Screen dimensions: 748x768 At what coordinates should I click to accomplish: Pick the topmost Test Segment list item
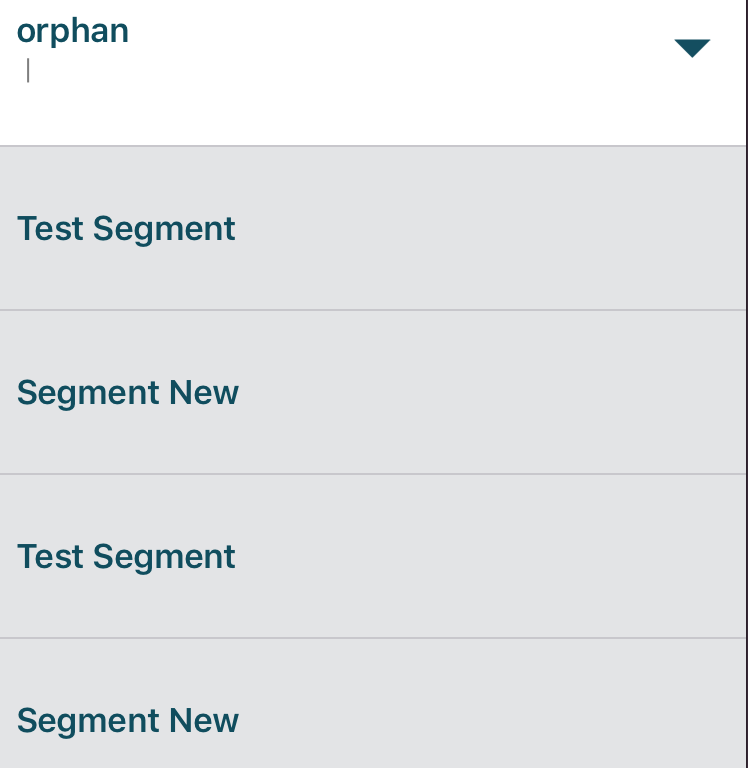pyautogui.click(x=127, y=229)
